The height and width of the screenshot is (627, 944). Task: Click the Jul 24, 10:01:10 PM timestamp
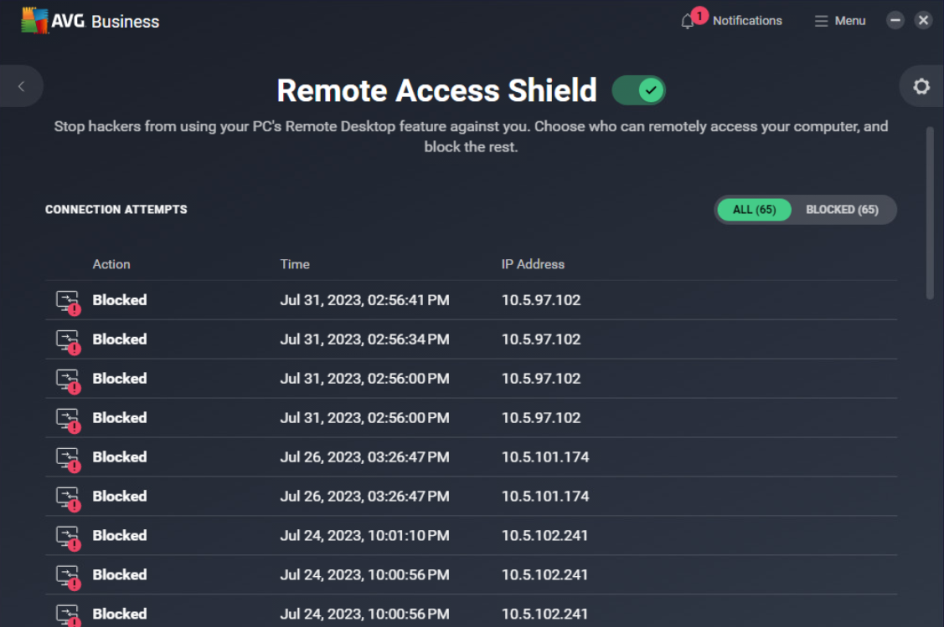coord(364,535)
